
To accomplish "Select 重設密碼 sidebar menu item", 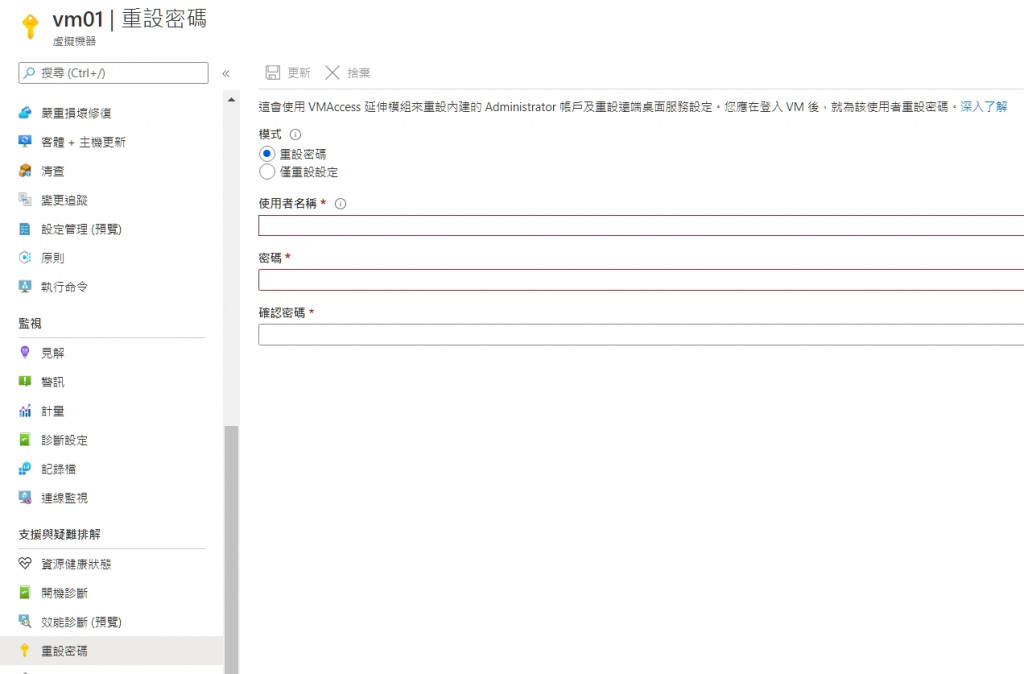I will 111,650.
